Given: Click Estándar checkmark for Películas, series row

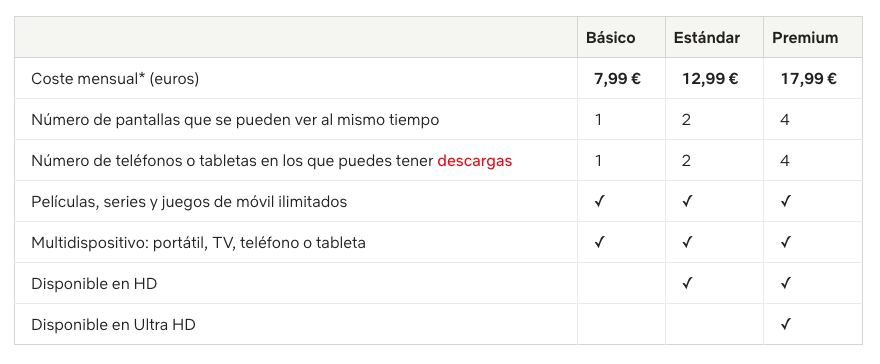Looking at the screenshot, I should coord(687,201).
